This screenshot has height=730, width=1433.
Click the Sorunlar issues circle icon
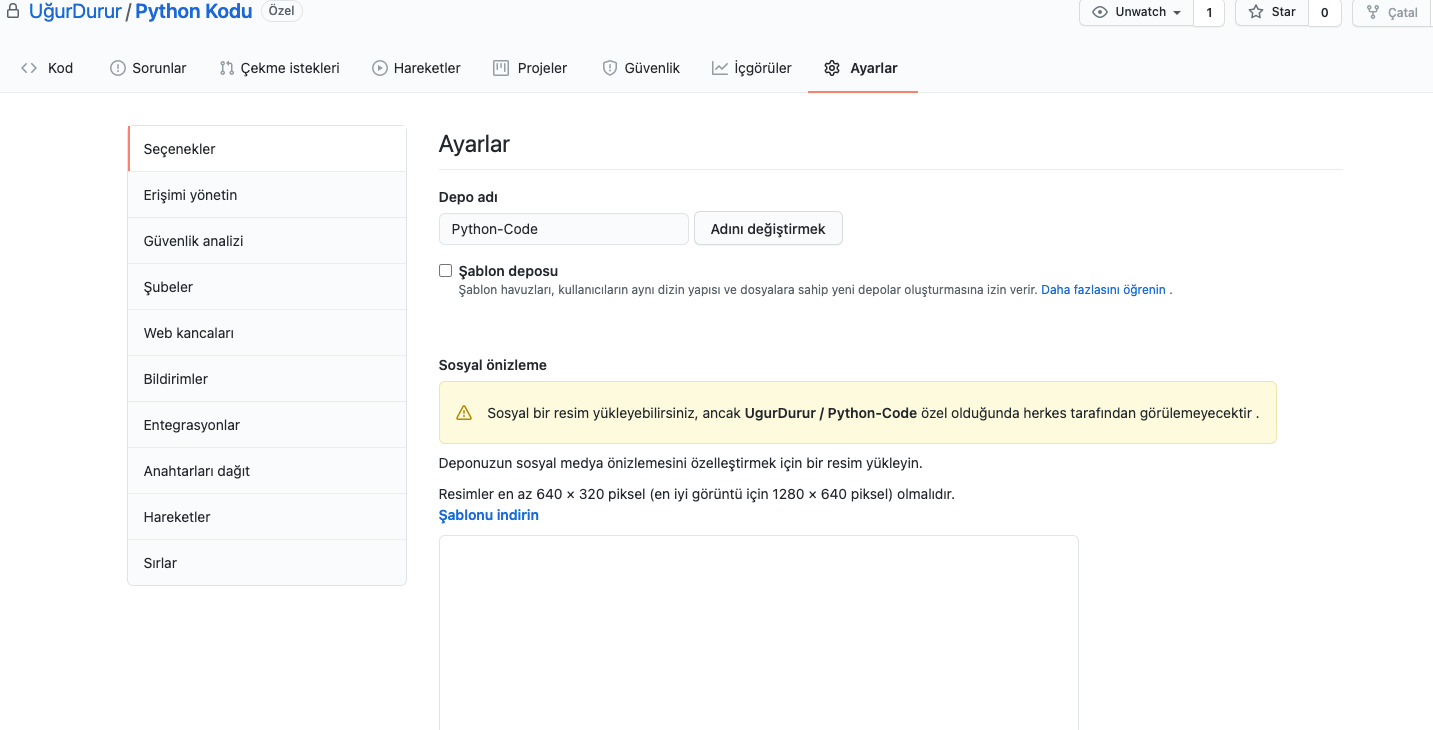click(117, 68)
